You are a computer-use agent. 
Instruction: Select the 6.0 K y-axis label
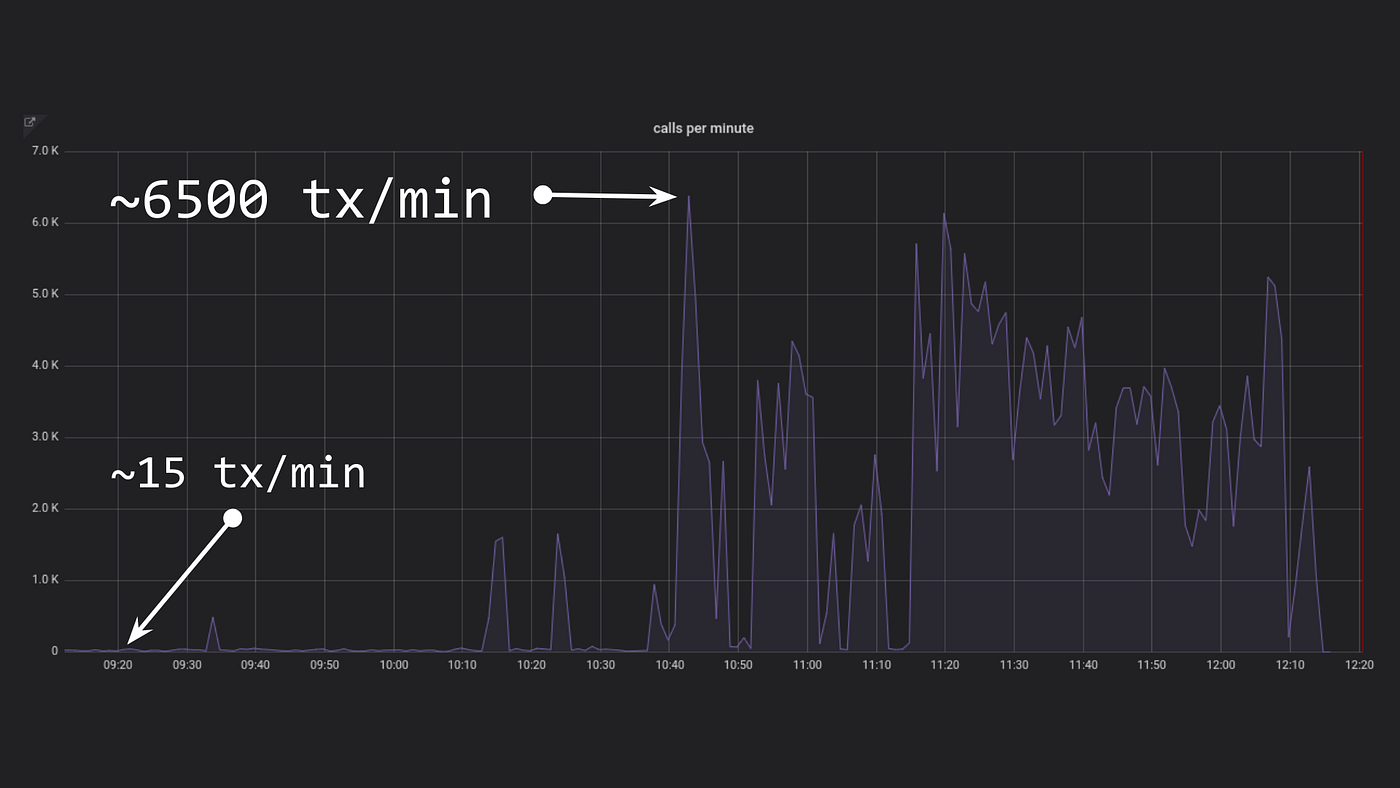45,223
